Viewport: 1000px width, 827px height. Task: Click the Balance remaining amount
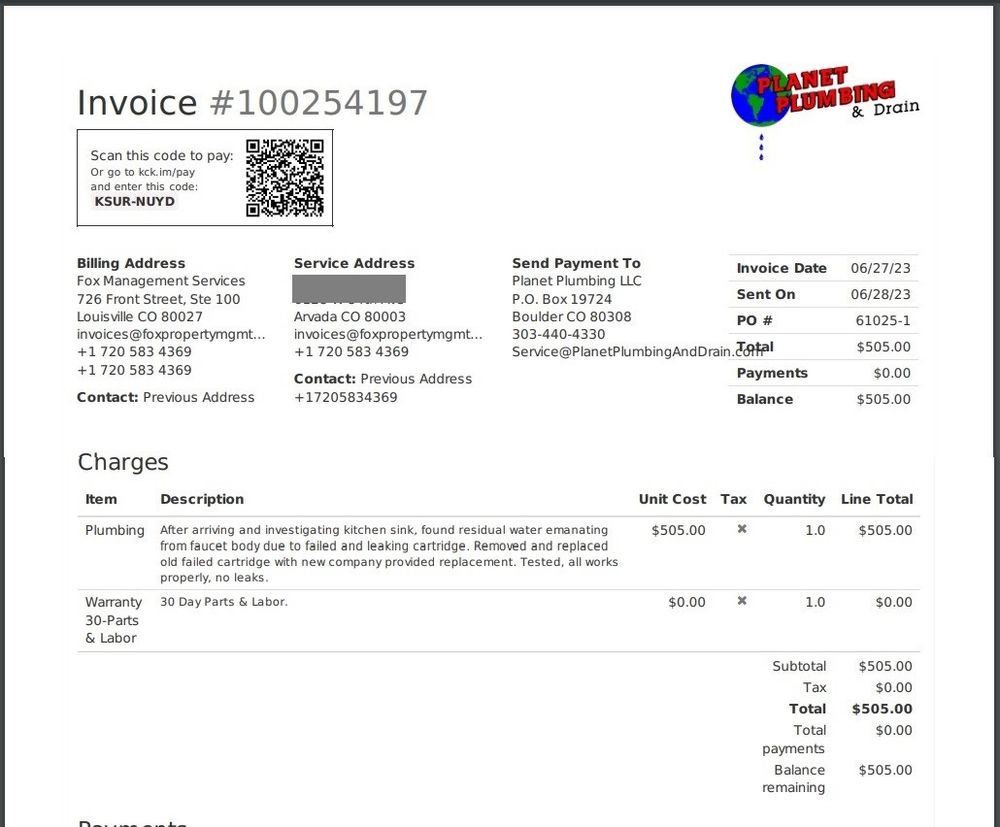tap(885, 770)
